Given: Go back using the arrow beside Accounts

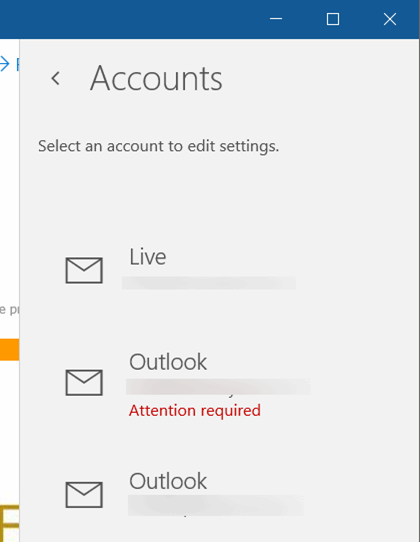Looking at the screenshot, I should [56, 78].
